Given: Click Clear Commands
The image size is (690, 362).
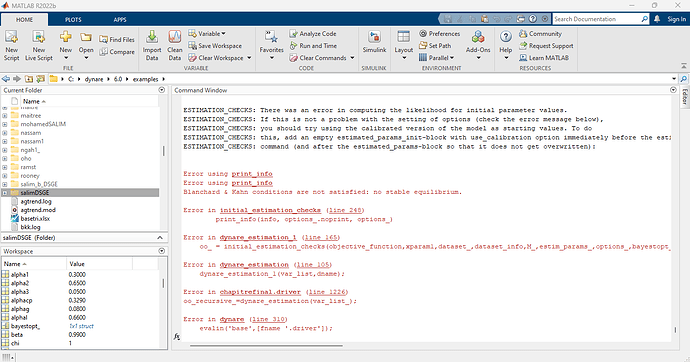Looking at the screenshot, I should pyautogui.click(x=322, y=58).
